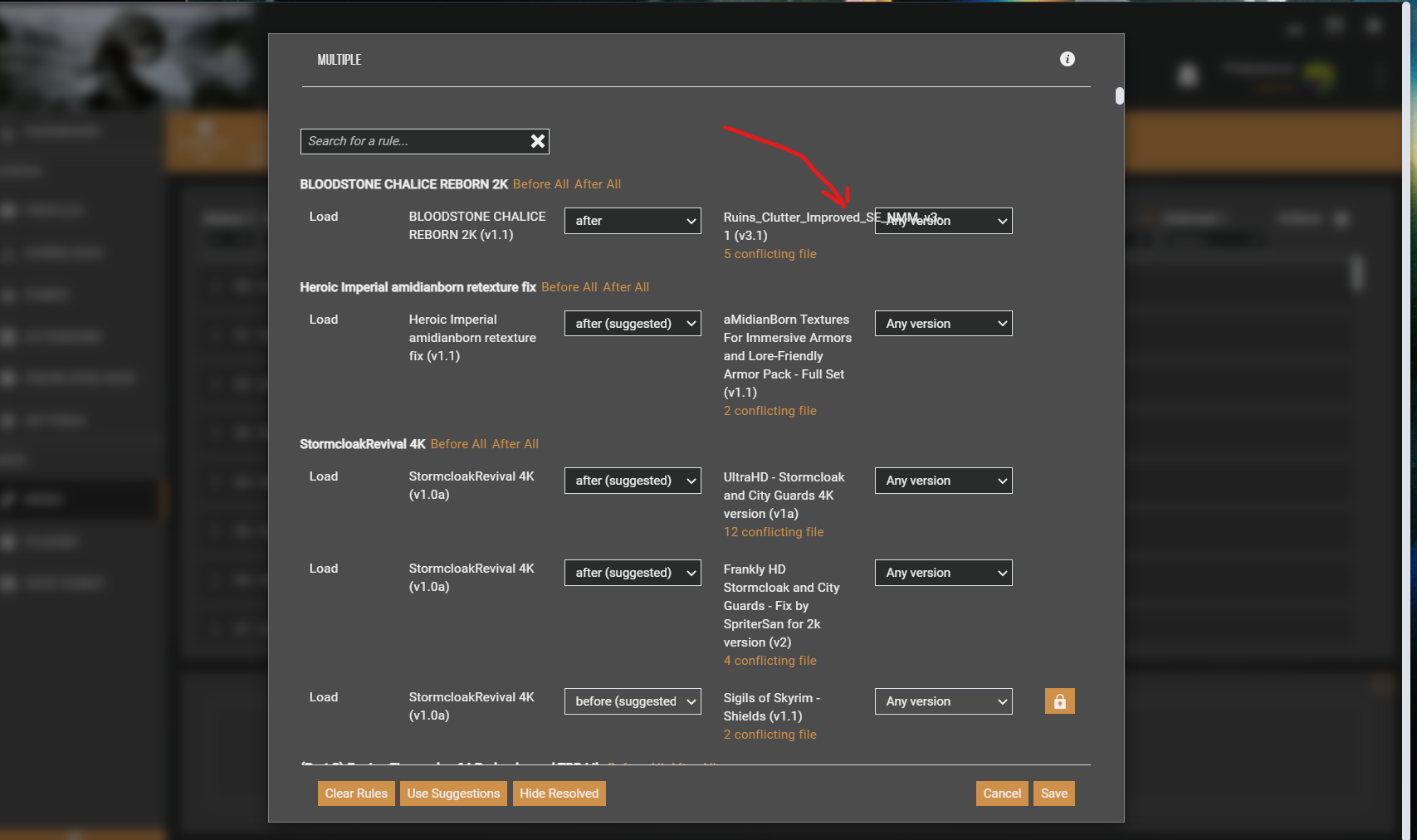Open the 'Any version' dropdown for aMidianBorn Textures rule

pos(943,323)
